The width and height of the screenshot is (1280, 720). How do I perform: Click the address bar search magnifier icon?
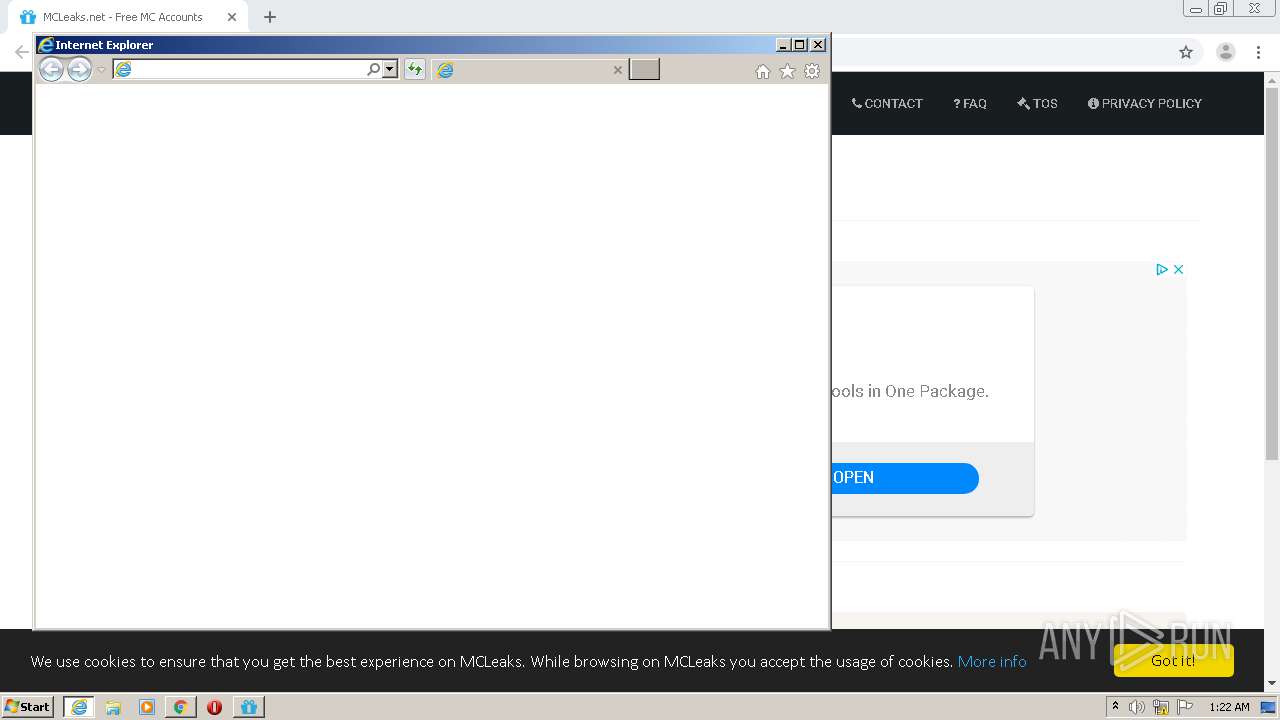(x=374, y=69)
